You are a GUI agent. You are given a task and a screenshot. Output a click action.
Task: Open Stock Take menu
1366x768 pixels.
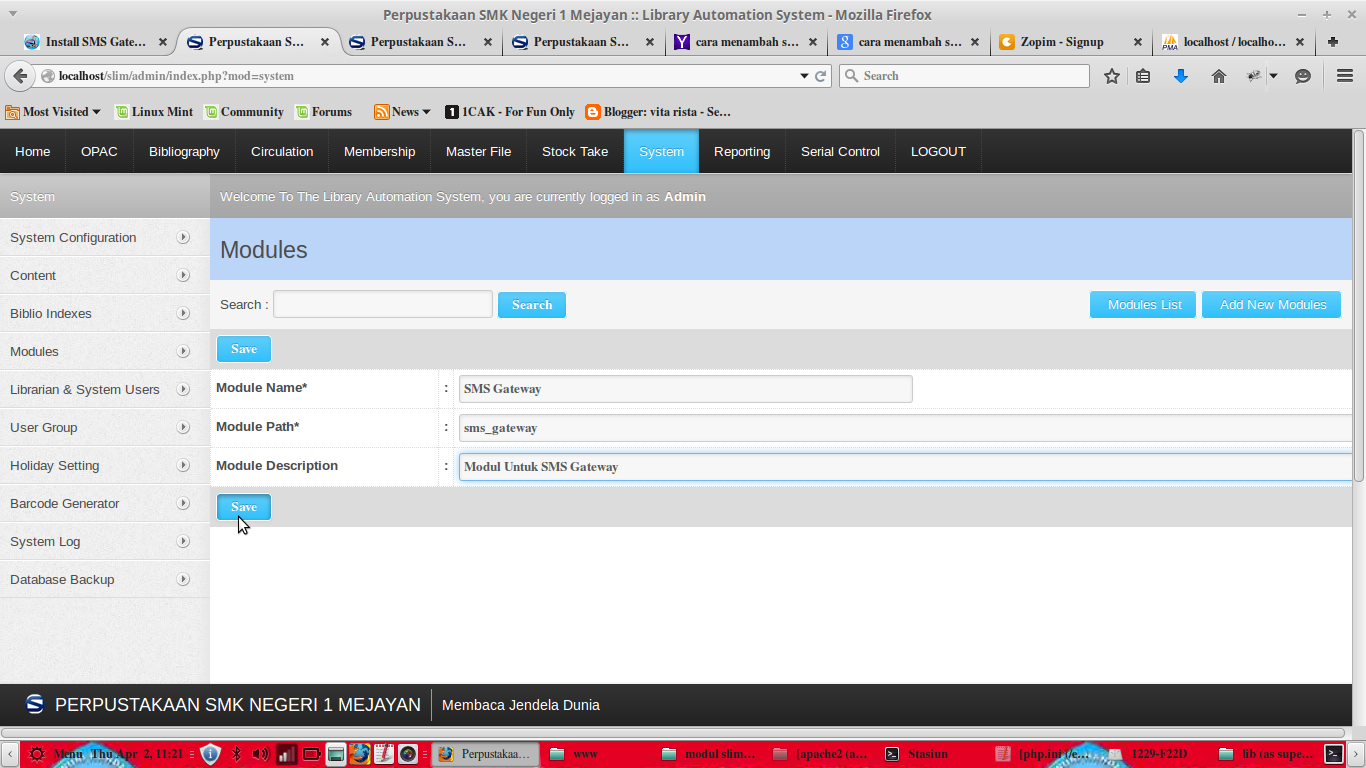tap(575, 151)
